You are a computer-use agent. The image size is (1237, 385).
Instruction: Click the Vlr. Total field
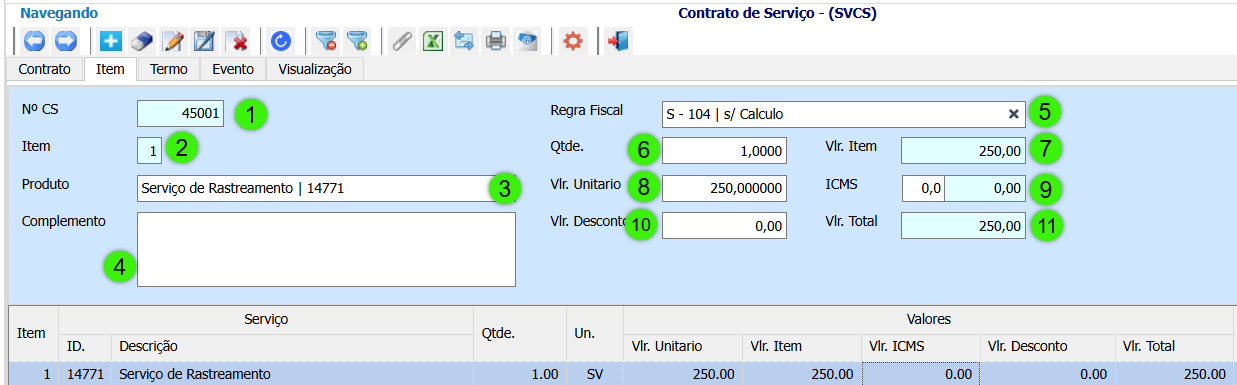tap(964, 226)
